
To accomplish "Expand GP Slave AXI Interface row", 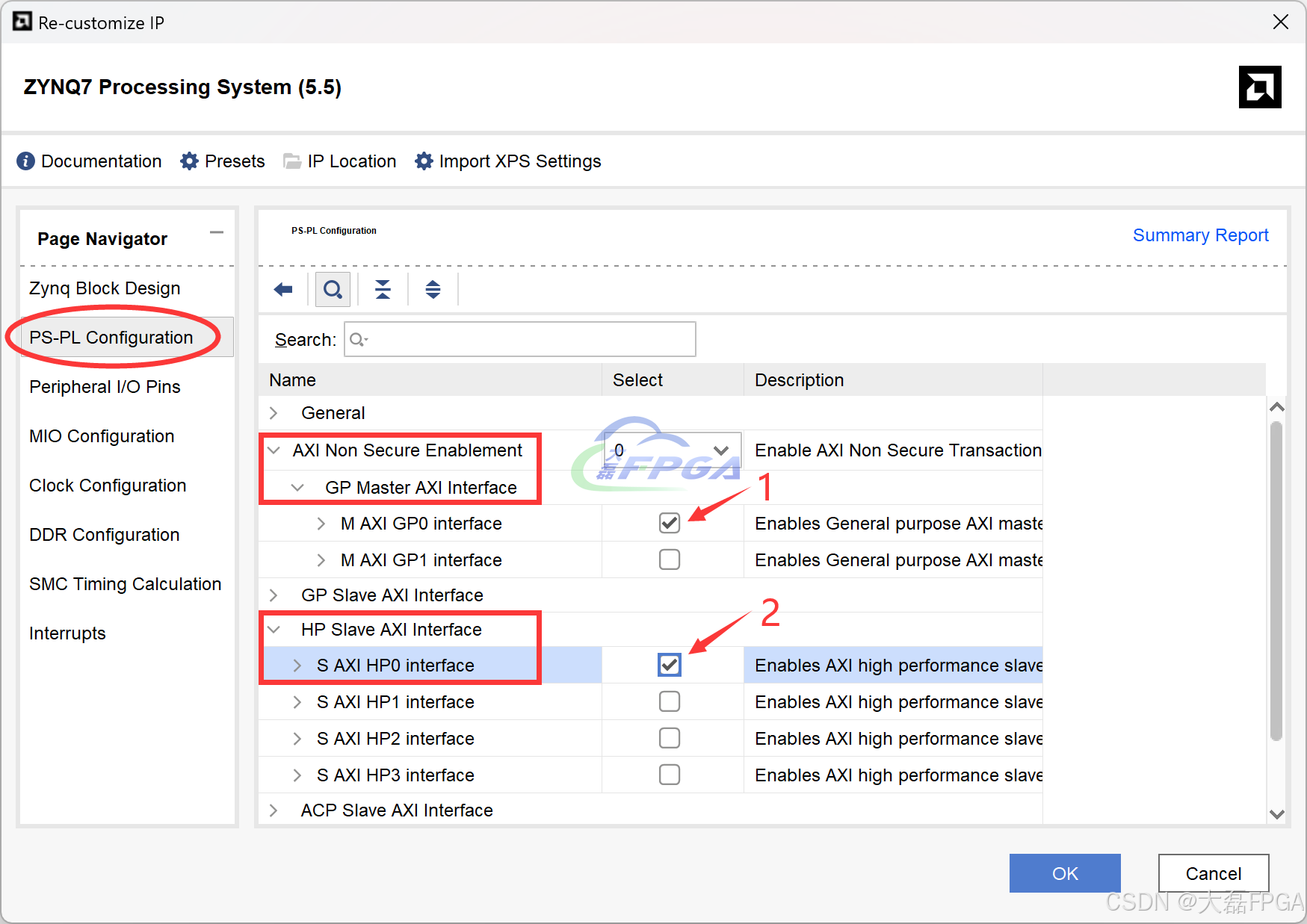I will pos(274,595).
